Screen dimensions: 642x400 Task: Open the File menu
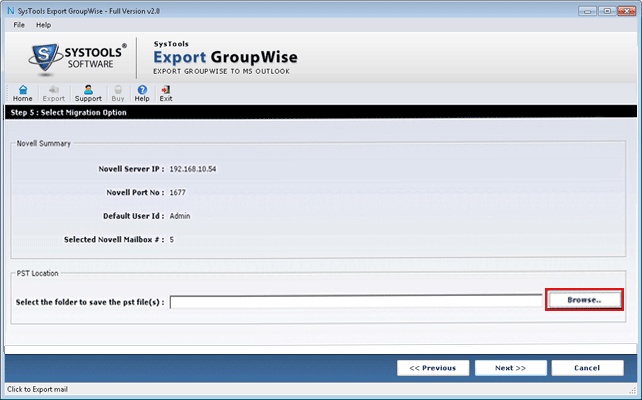(19, 24)
